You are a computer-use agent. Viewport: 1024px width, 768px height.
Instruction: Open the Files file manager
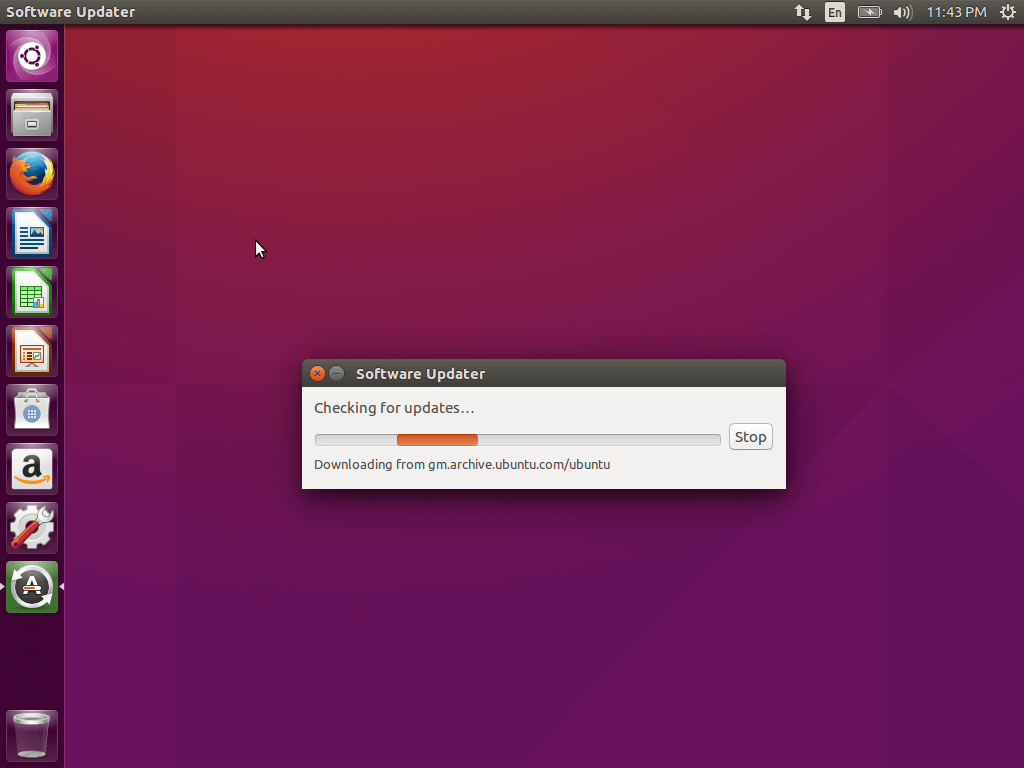[x=31, y=114]
